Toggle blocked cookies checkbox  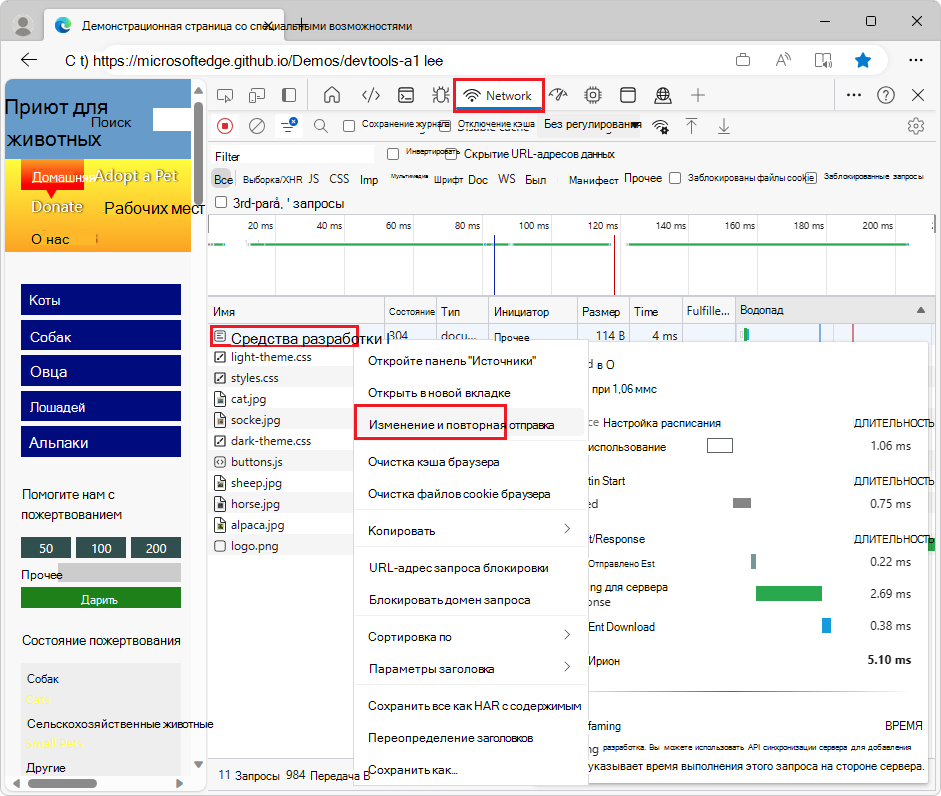(x=675, y=178)
